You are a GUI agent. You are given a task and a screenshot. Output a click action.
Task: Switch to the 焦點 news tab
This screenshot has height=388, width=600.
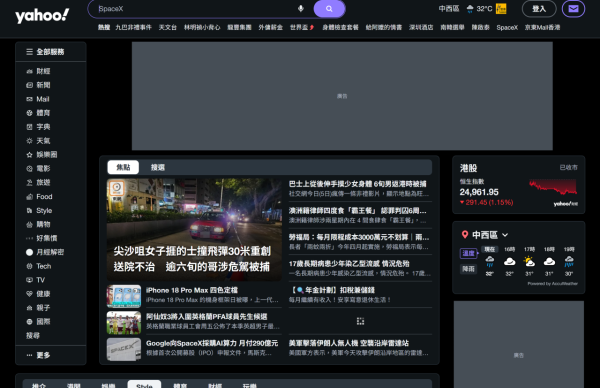click(x=123, y=167)
